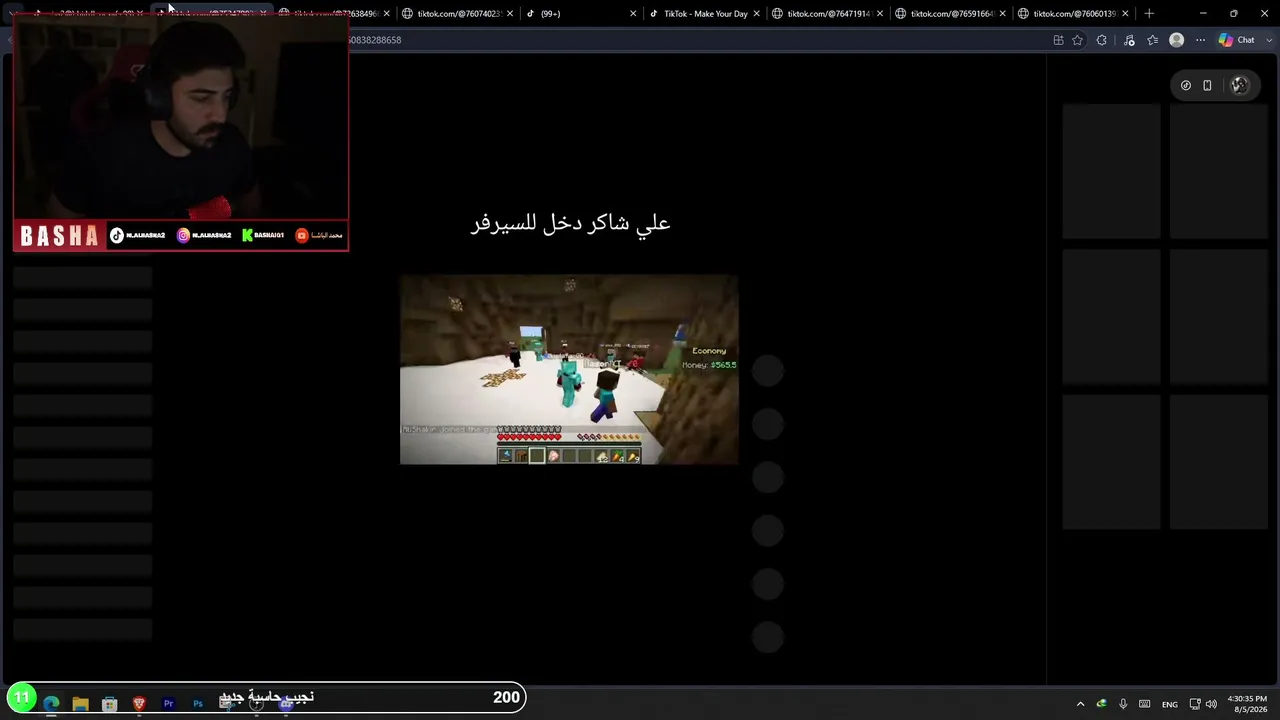Image resolution: width=1280 pixels, height=720 pixels.
Task: Open the tiktok.com/@76591664 tab
Action: 950,14
